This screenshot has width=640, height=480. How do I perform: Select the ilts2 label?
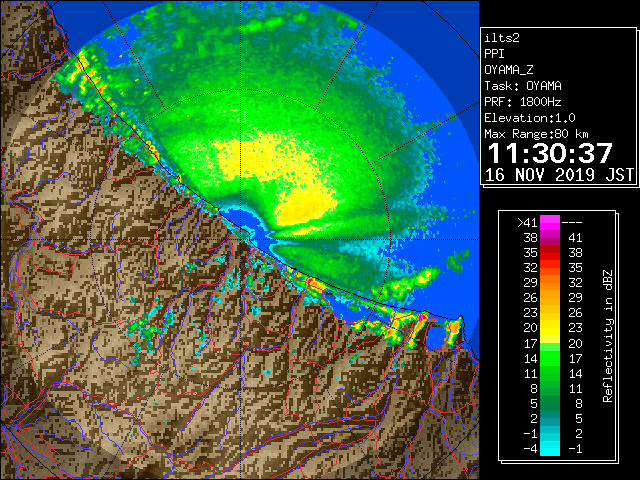tap(502, 38)
